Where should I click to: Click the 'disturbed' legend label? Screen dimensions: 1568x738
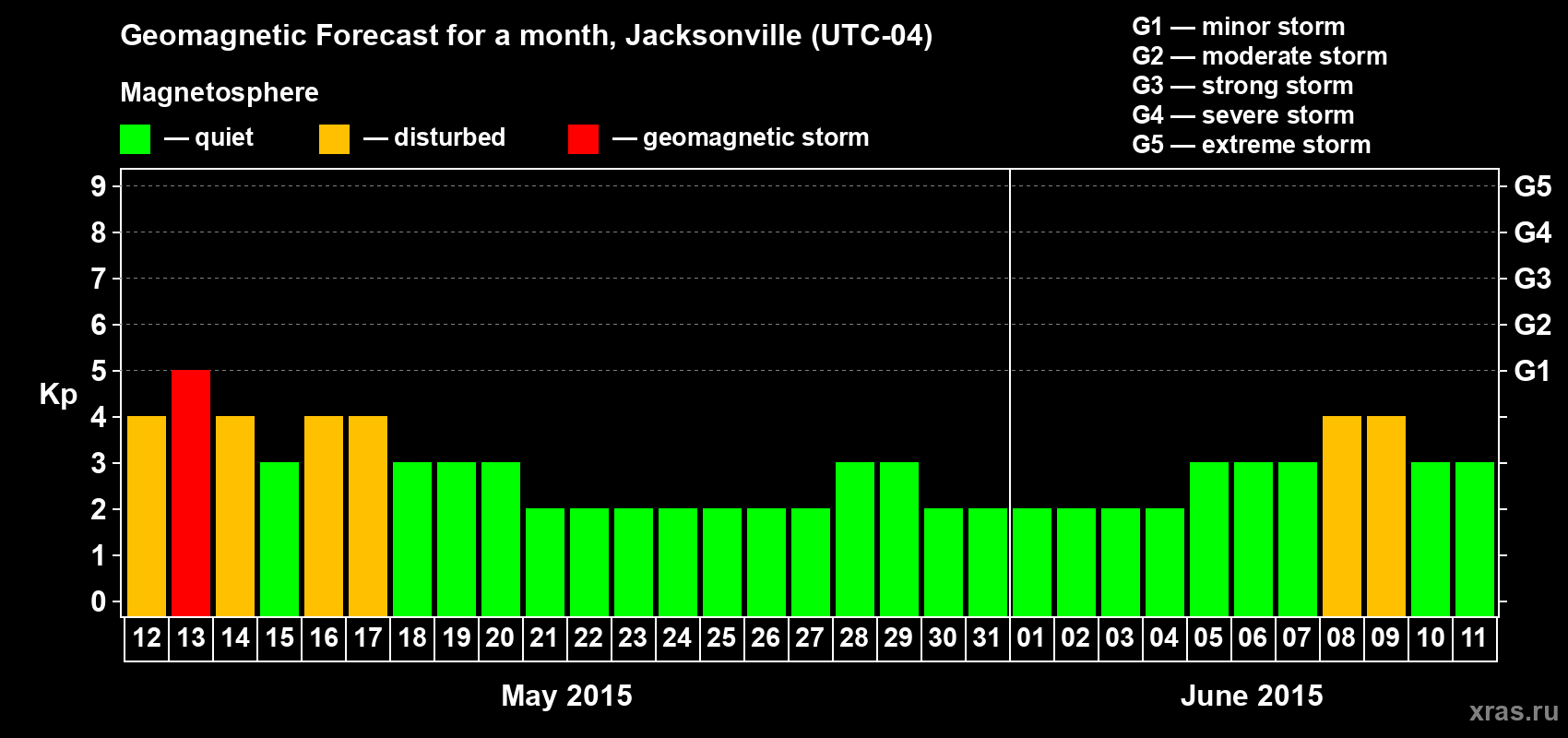click(x=449, y=137)
